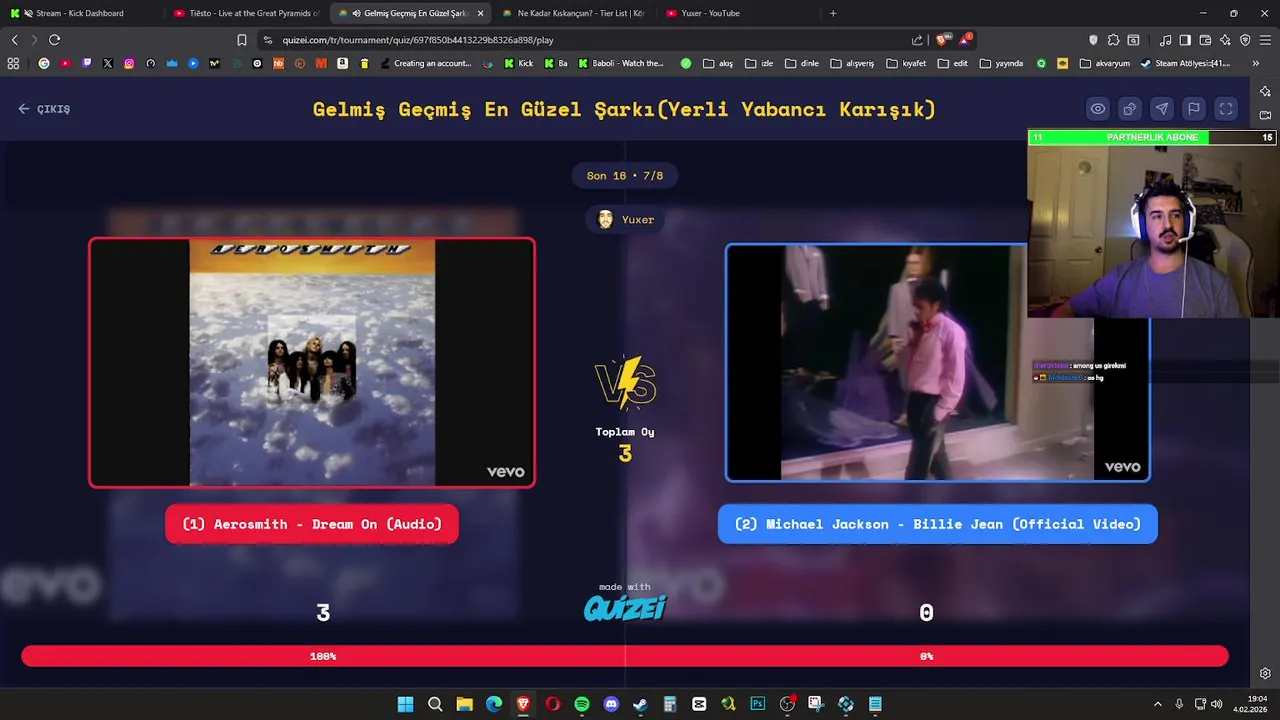The height and width of the screenshot is (720, 1280).
Task: Open Discord from the taskbar
Action: pos(611,704)
